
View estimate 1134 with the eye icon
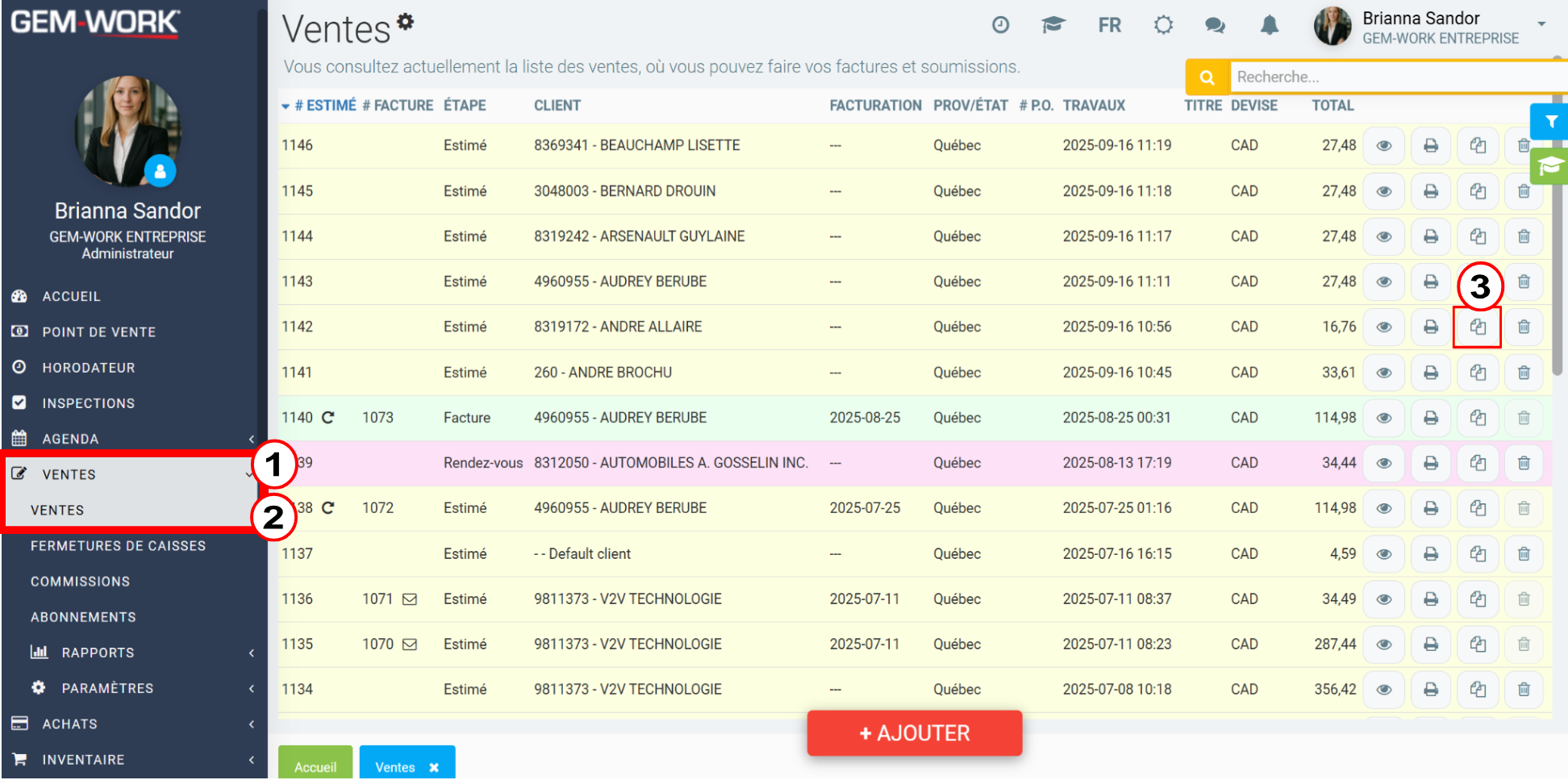(1384, 690)
